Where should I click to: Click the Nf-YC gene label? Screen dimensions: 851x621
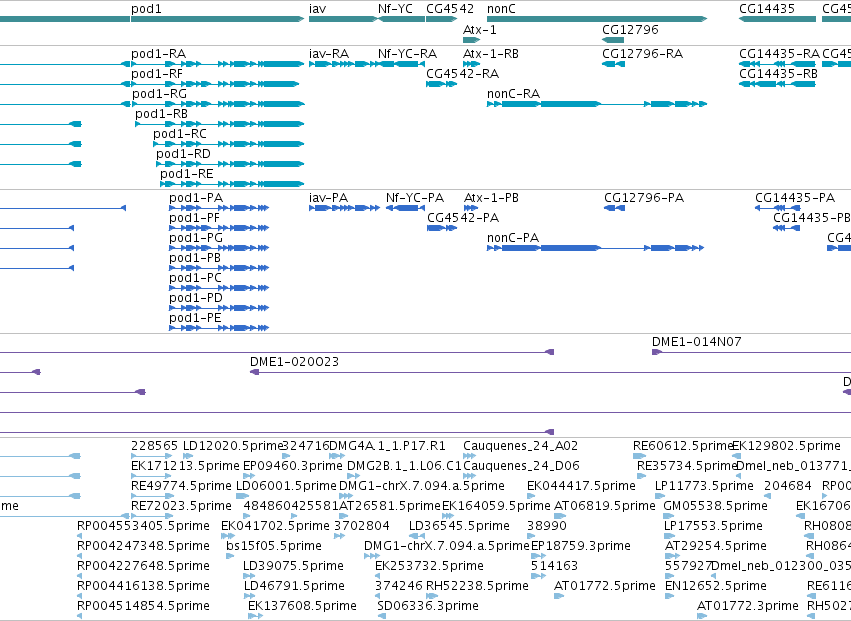click(395, 9)
